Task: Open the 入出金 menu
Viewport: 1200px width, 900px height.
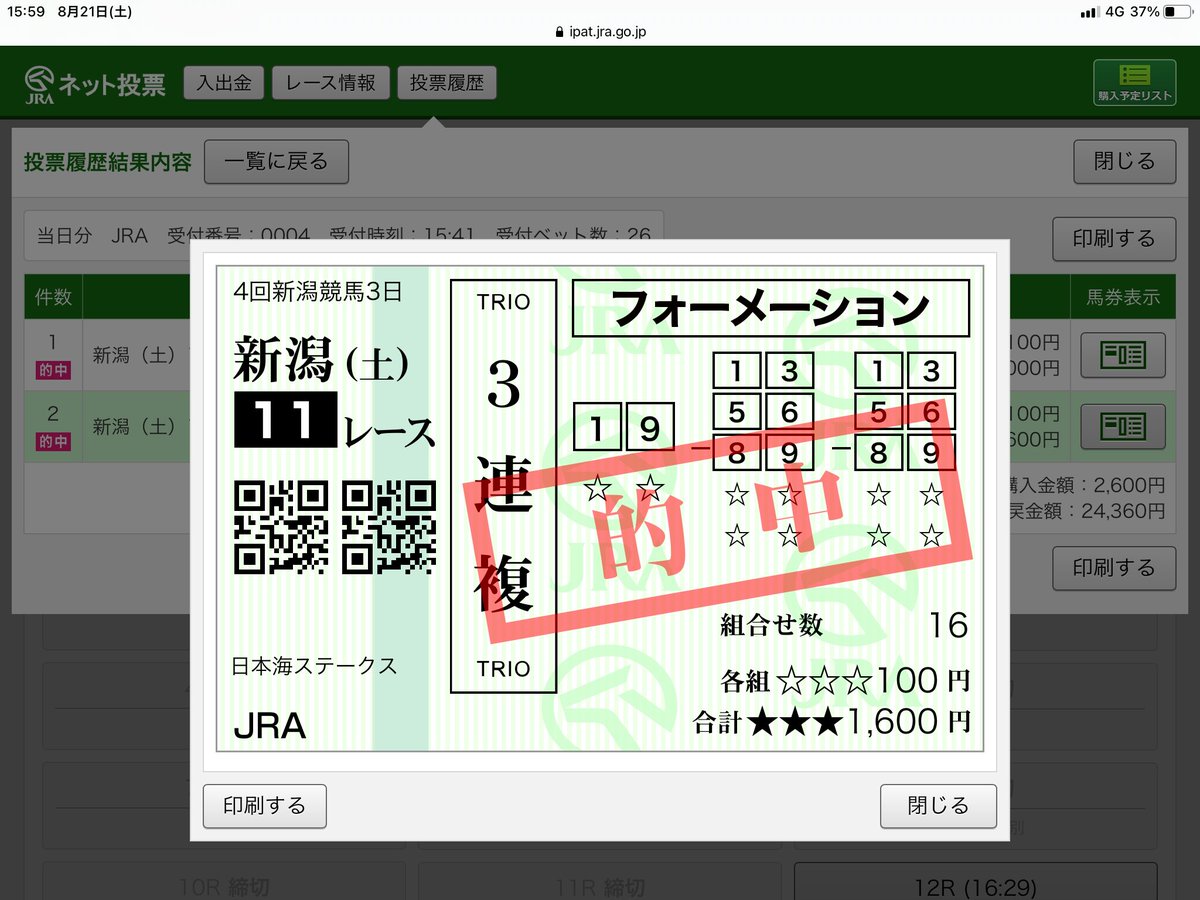Action: coord(224,83)
